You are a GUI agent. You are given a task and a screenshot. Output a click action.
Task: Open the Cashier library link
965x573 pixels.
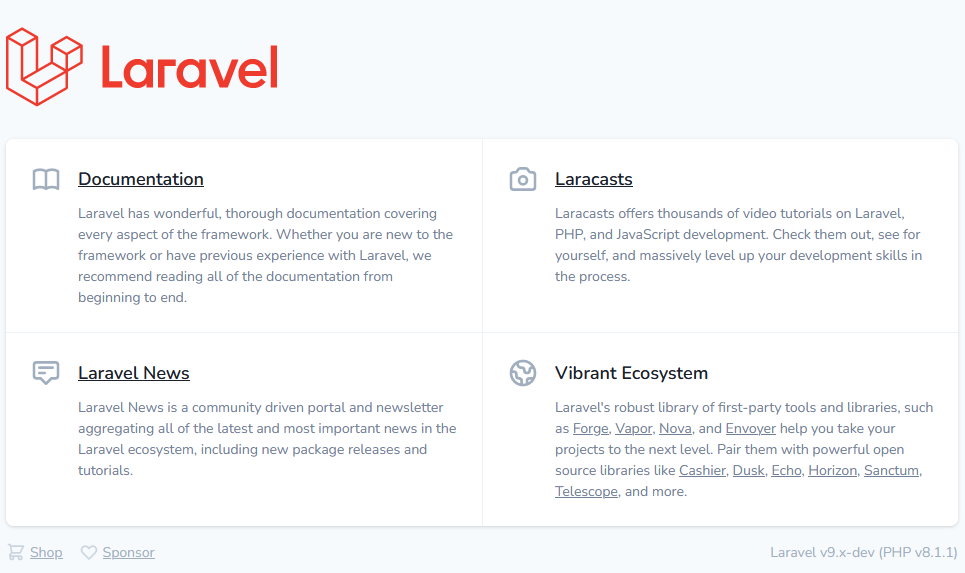coord(702,470)
